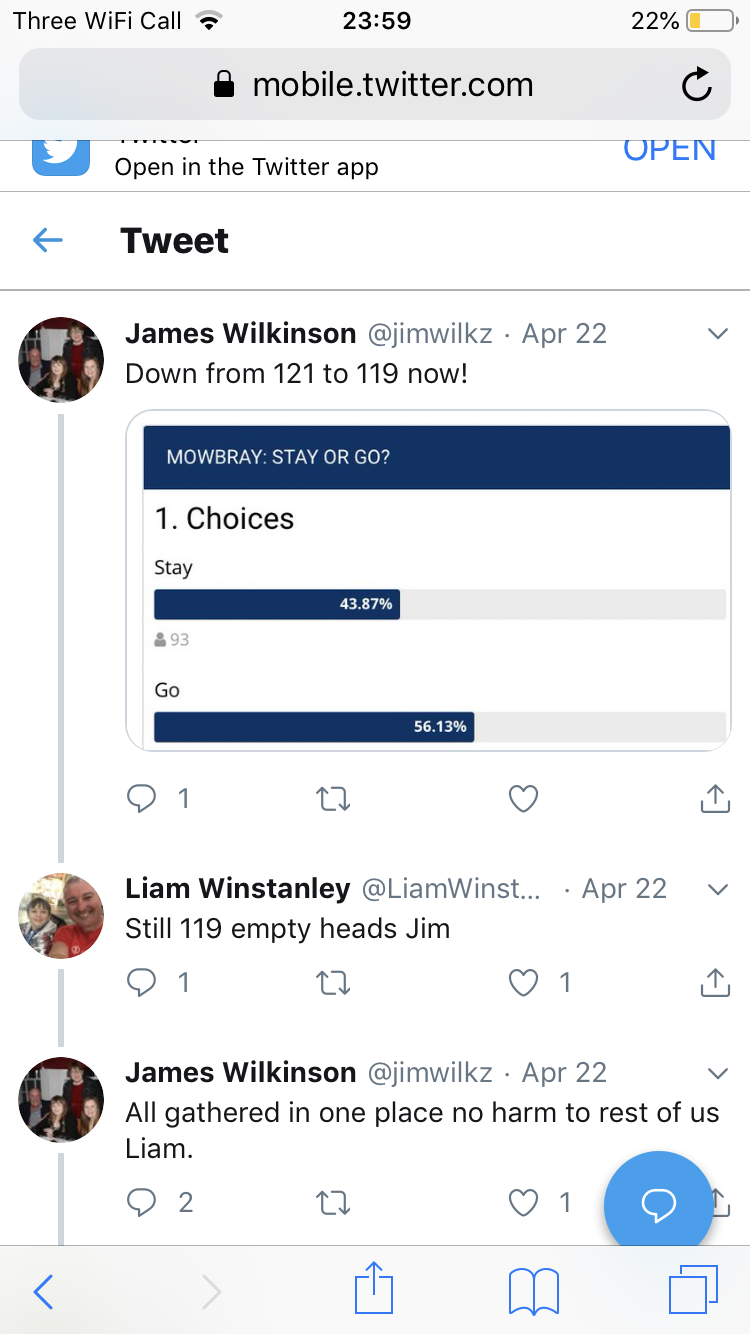The image size is (750, 1334).
Task: Like the first James Wilkinson tweet
Action: 524,798
